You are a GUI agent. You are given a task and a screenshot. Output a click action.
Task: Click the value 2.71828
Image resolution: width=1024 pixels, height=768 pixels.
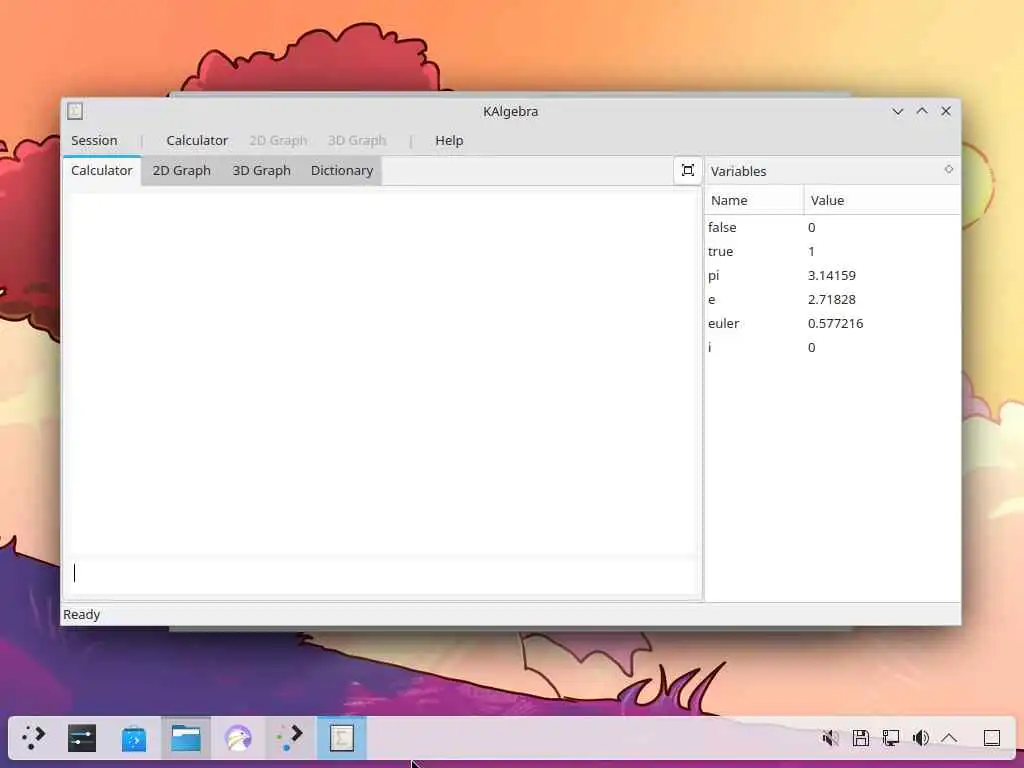(x=831, y=299)
